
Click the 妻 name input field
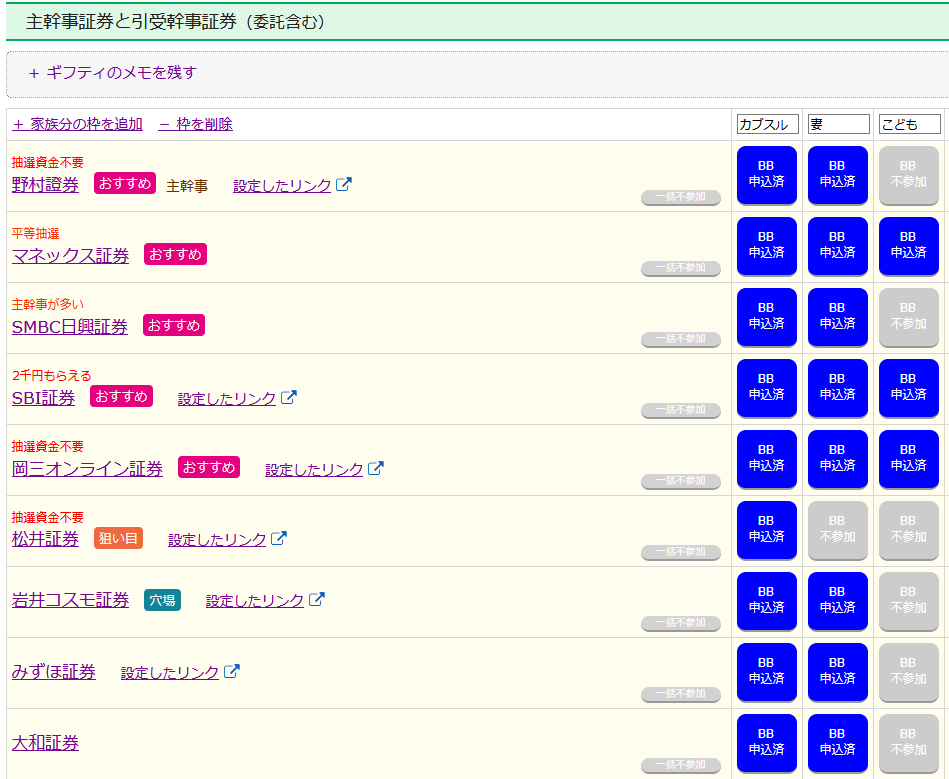(x=838, y=124)
